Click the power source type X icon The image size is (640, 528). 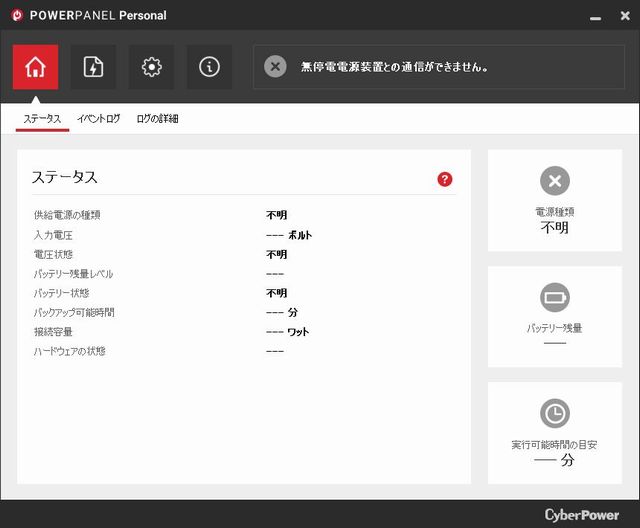[555, 181]
